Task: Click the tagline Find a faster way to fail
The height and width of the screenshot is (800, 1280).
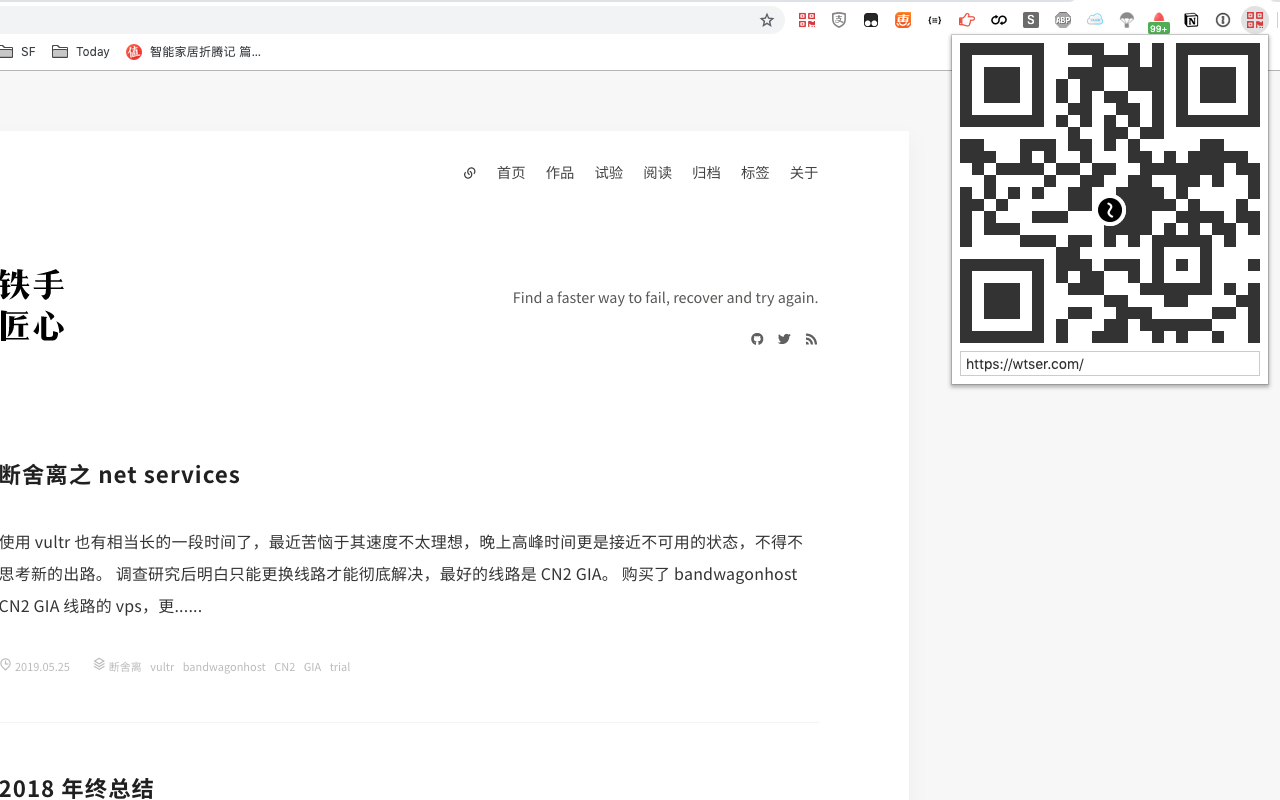Action: [x=665, y=298]
